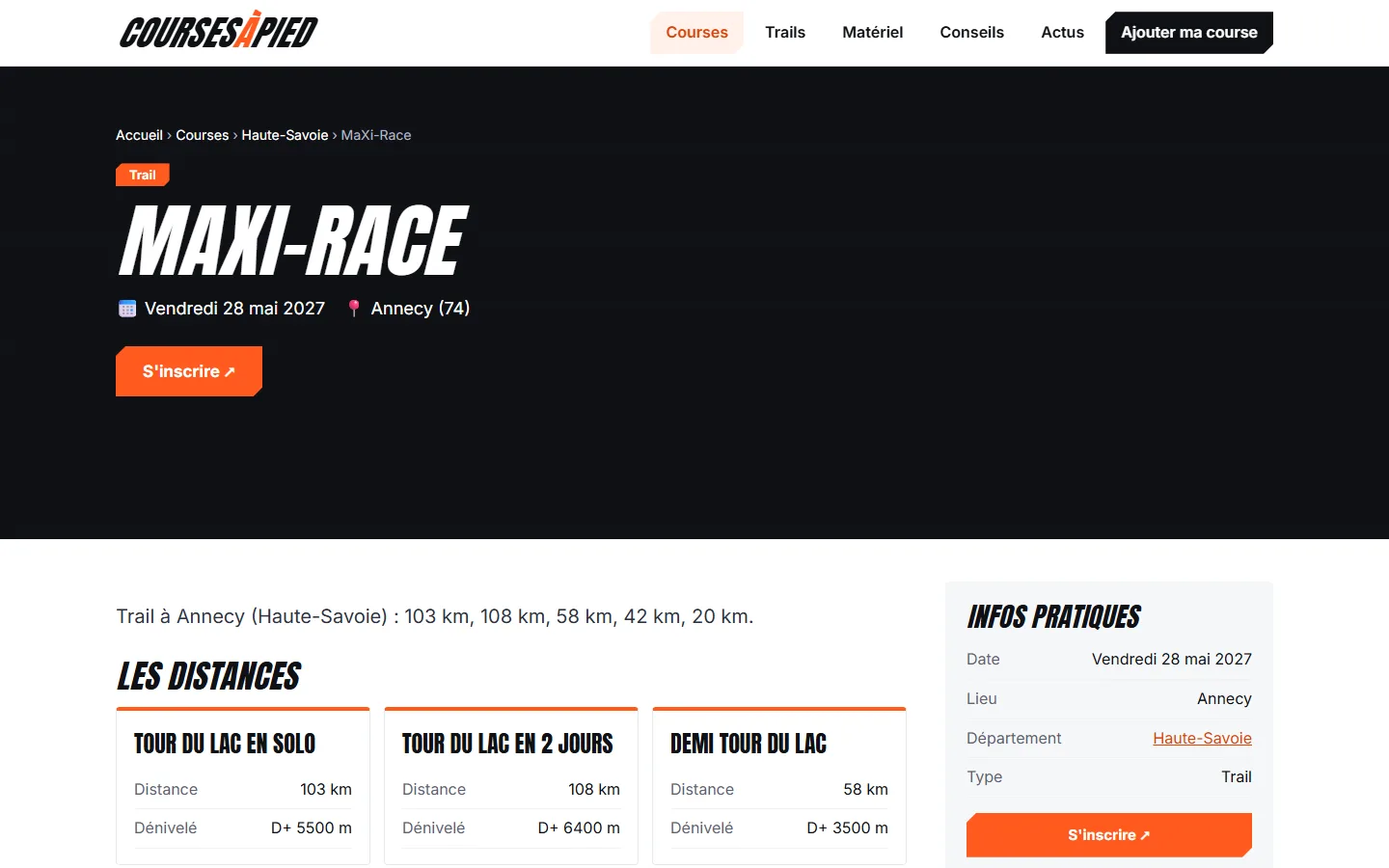Click the Date value in Infos pratiques
The image size is (1389, 868).
1172,659
